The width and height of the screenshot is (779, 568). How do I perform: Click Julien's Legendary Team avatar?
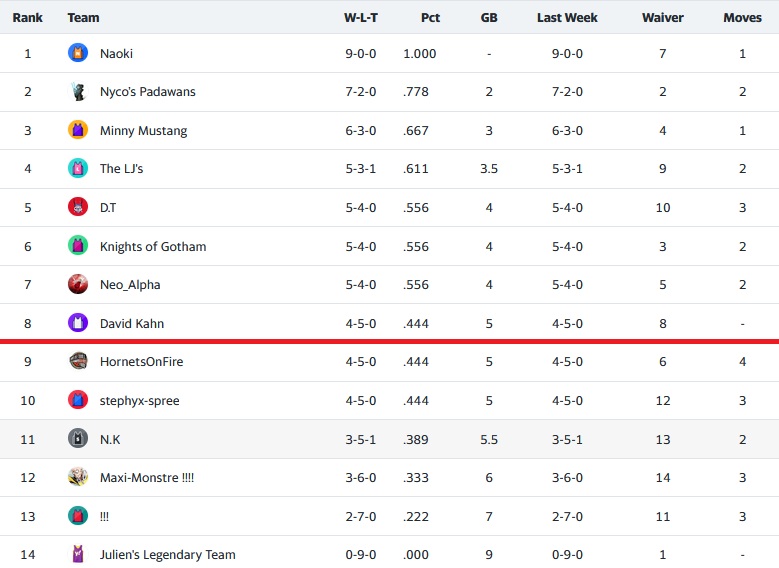[x=78, y=554]
